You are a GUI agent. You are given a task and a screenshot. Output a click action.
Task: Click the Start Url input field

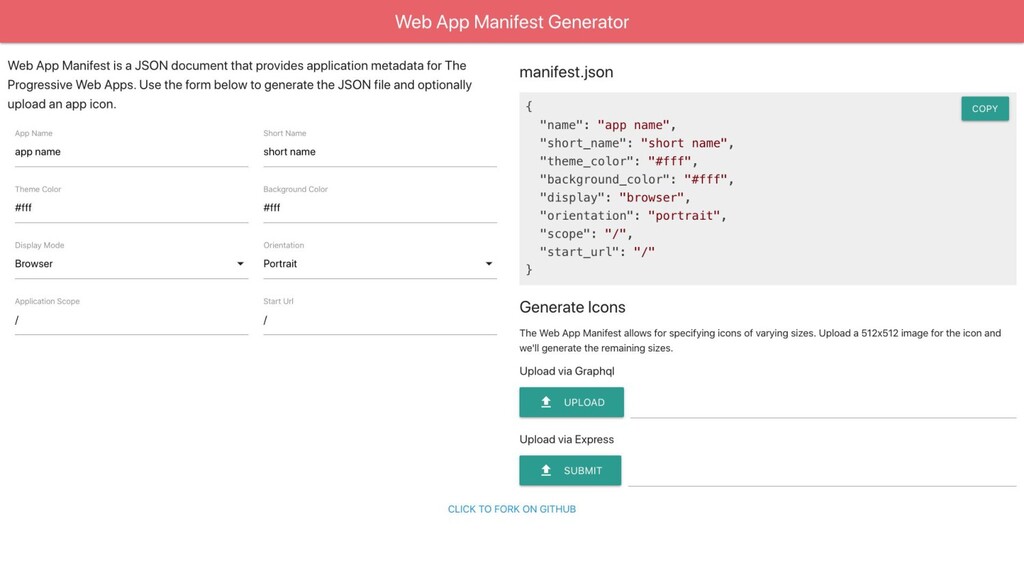tap(379, 320)
